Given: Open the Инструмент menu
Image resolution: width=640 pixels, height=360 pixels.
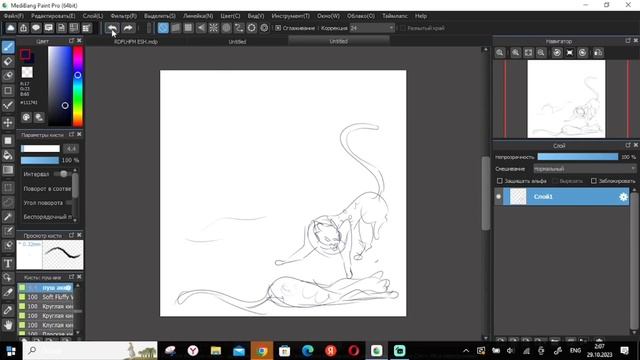Looking at the screenshot, I should (290, 16).
